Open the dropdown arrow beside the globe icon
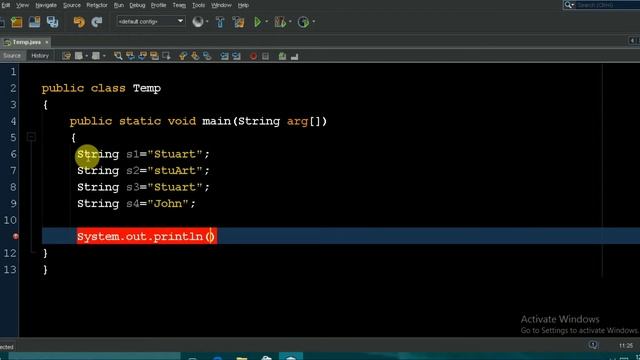 (207, 22)
